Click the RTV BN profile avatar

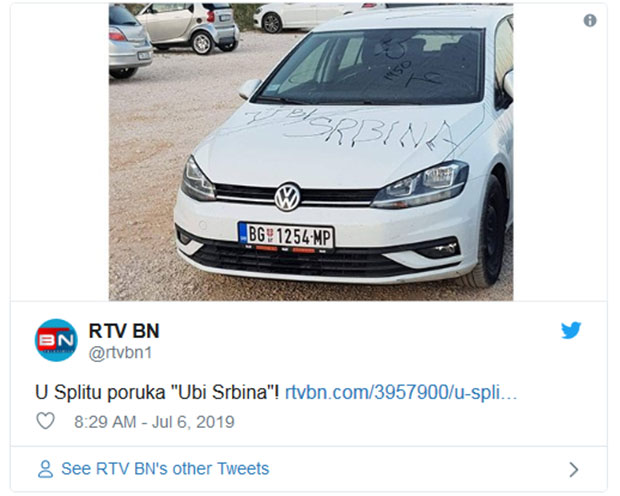[x=57, y=340]
